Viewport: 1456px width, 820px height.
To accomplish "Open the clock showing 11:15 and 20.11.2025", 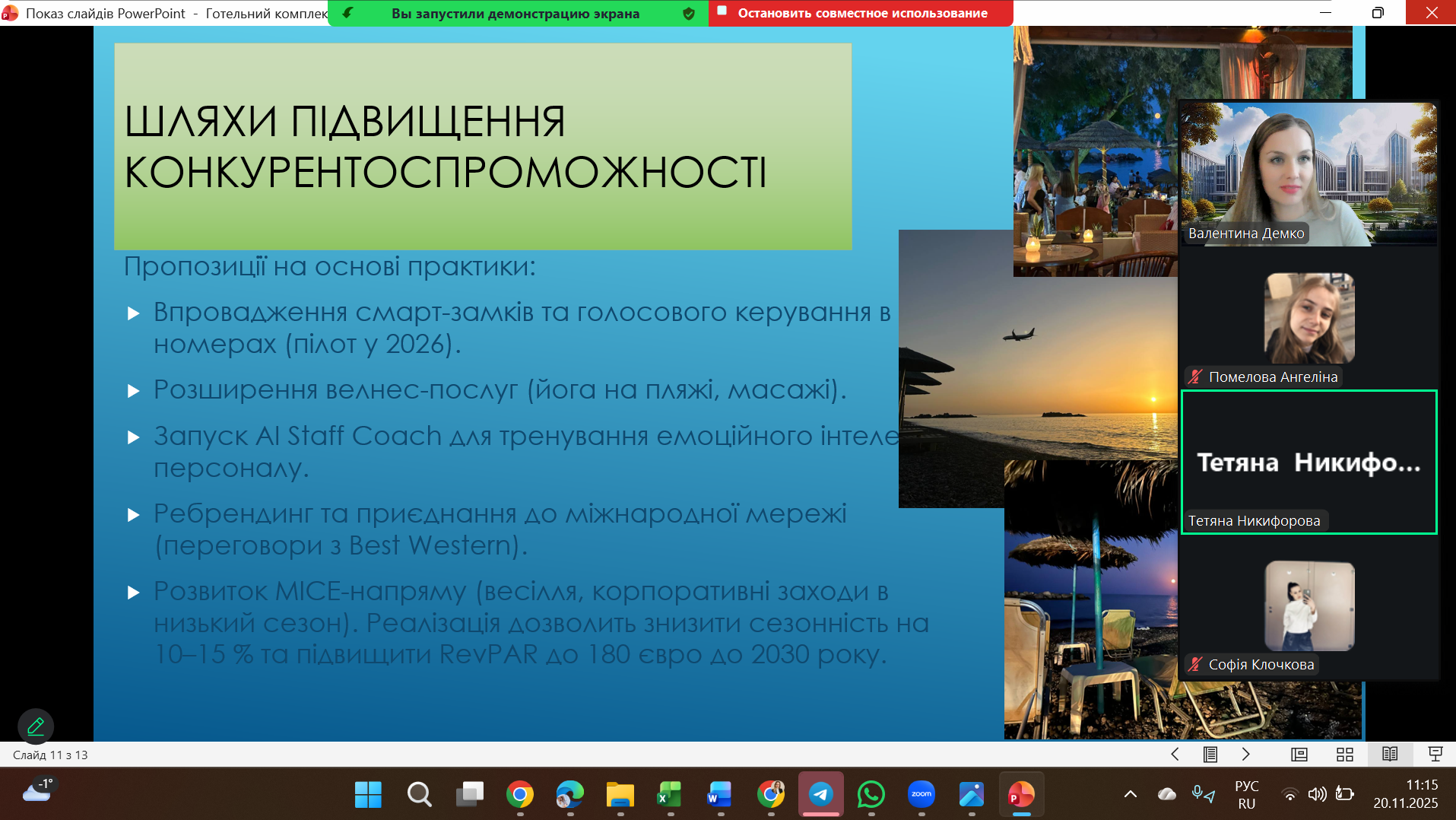I will (1406, 794).
